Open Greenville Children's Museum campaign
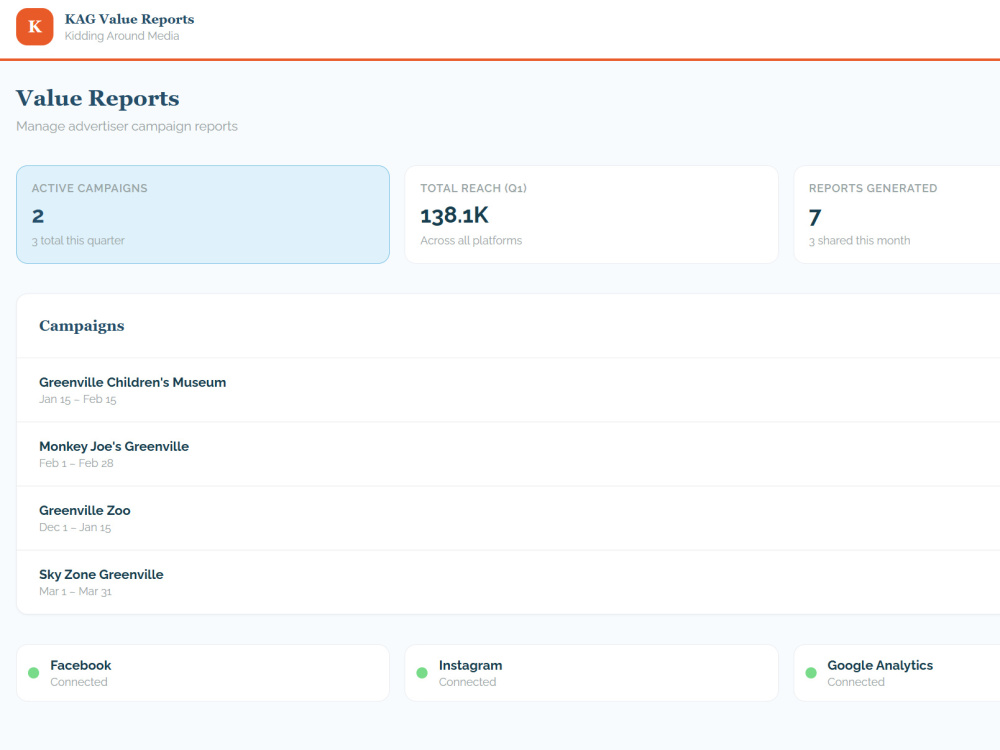 pyautogui.click(x=508, y=390)
